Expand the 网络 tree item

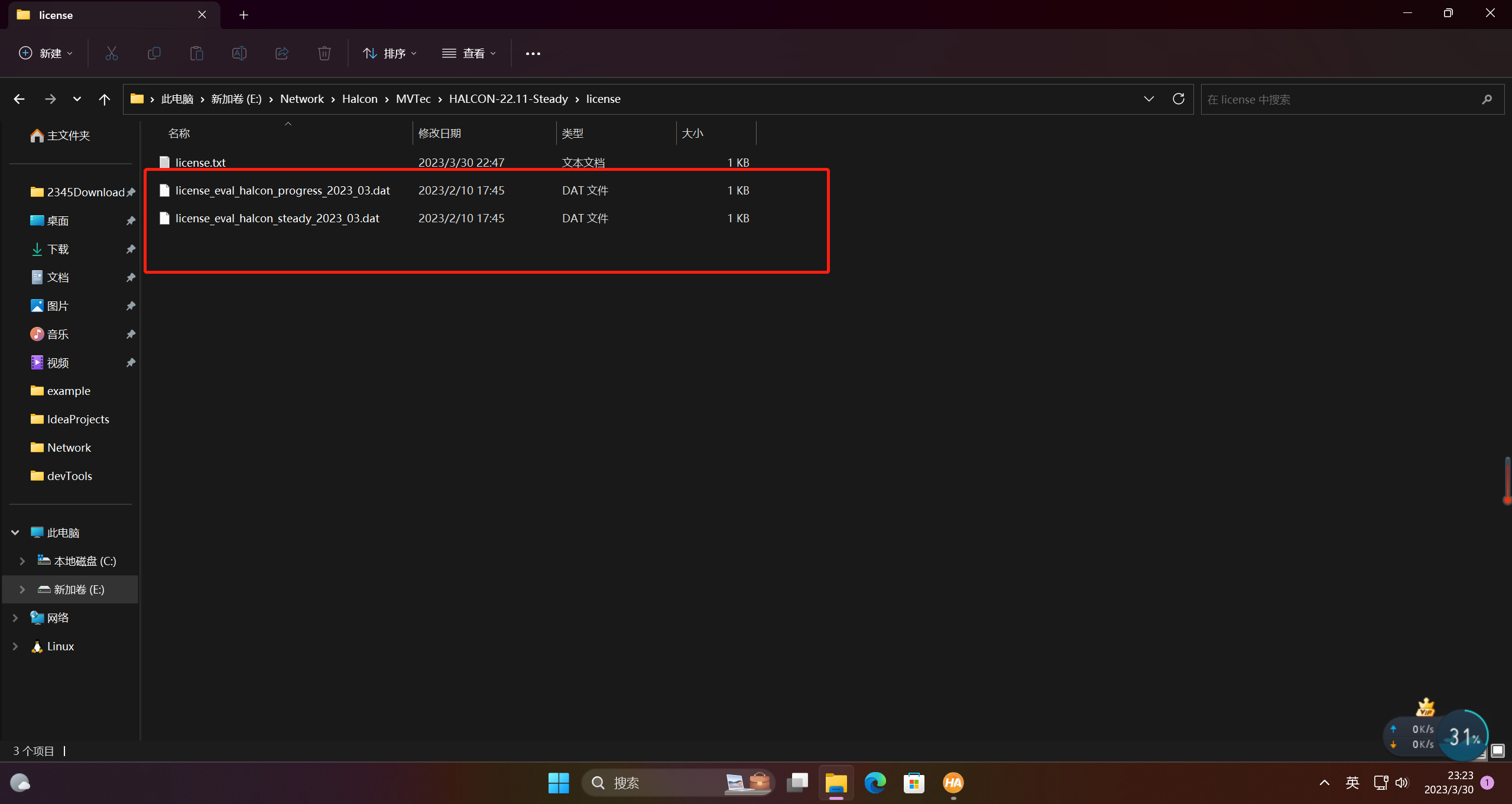(x=15, y=617)
